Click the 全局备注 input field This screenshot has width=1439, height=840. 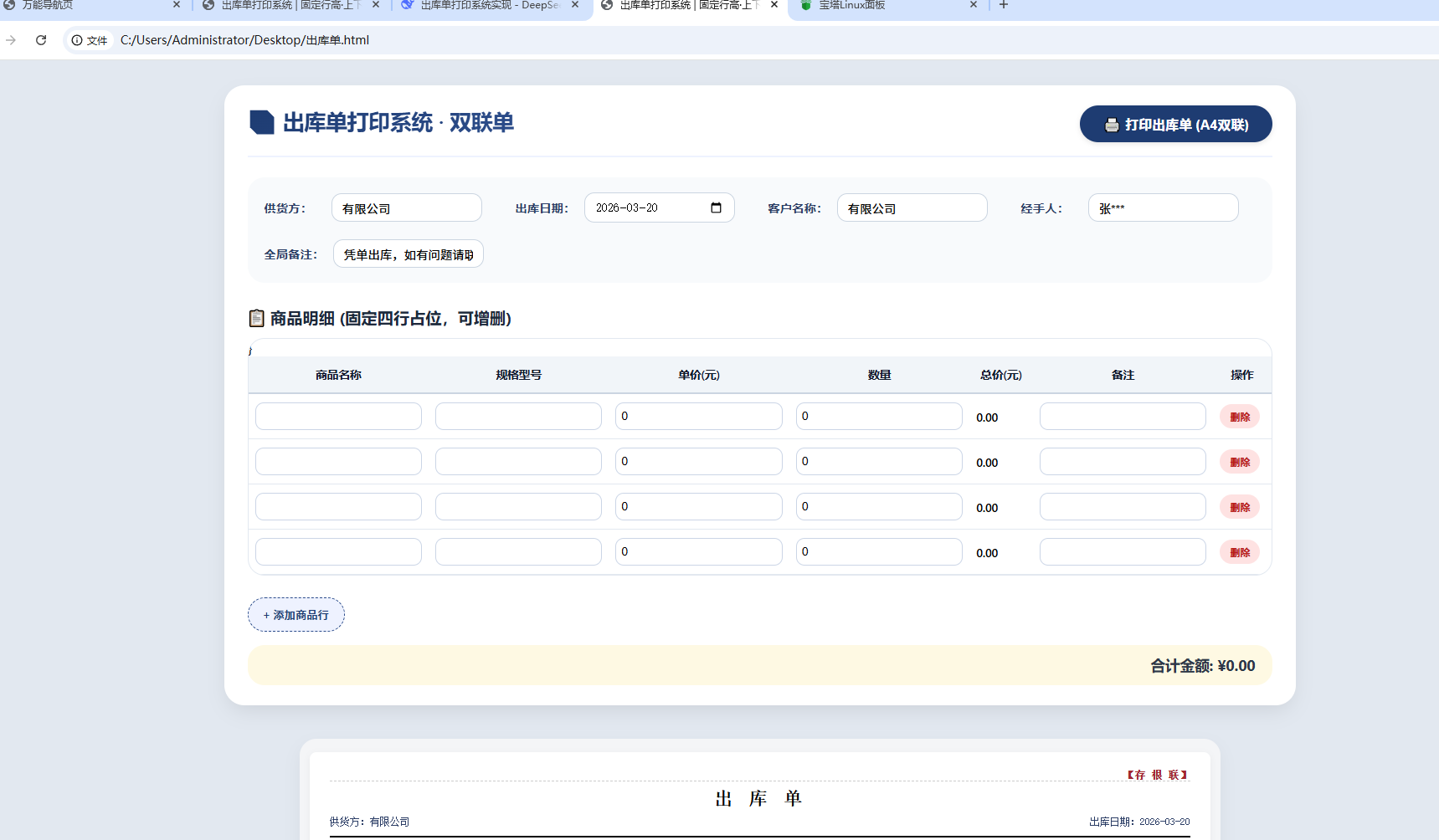[x=408, y=254]
